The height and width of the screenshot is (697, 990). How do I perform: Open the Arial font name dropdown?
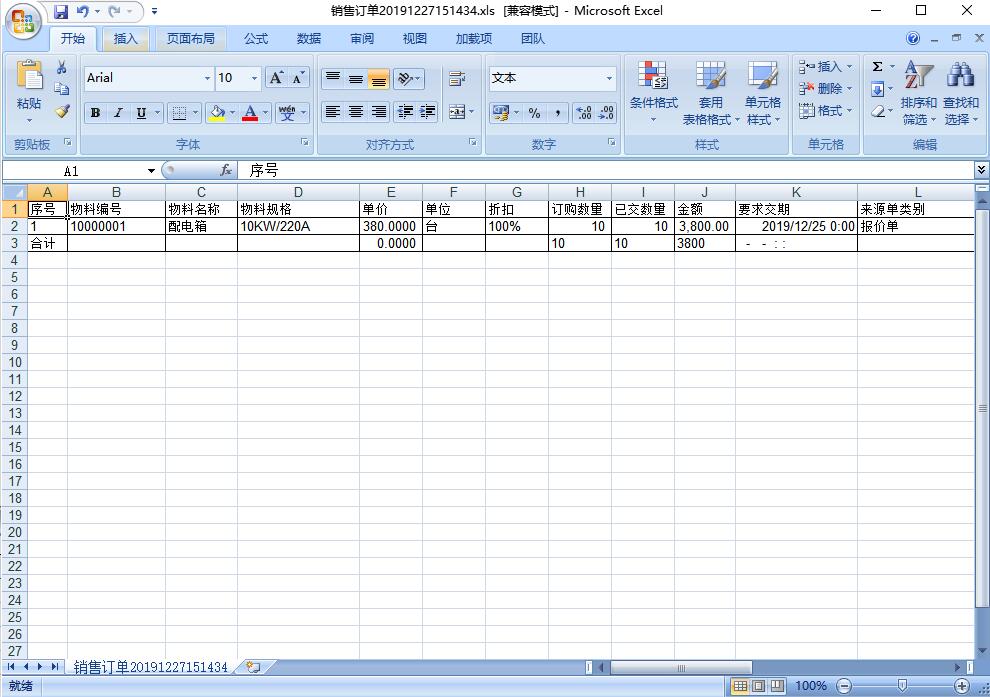click(207, 78)
